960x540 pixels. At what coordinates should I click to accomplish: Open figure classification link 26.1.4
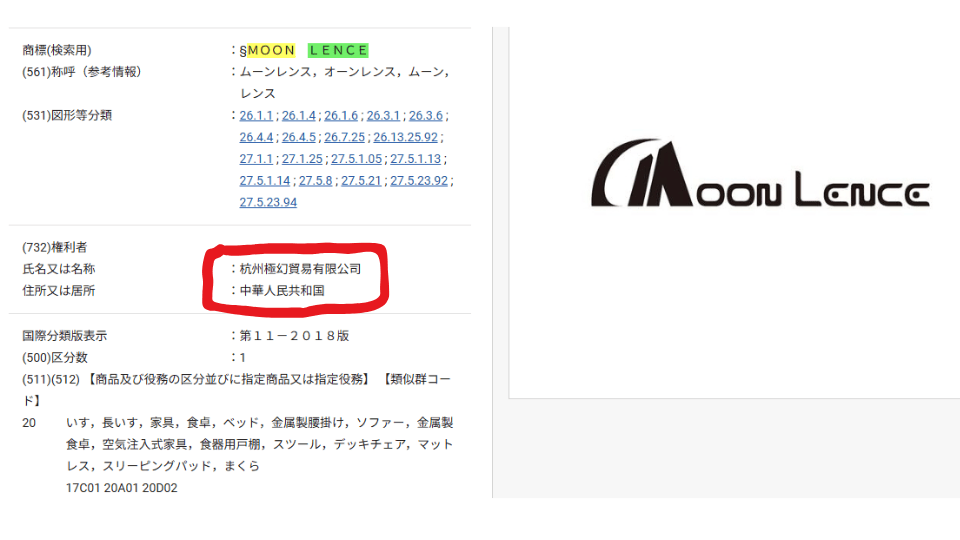click(299, 116)
